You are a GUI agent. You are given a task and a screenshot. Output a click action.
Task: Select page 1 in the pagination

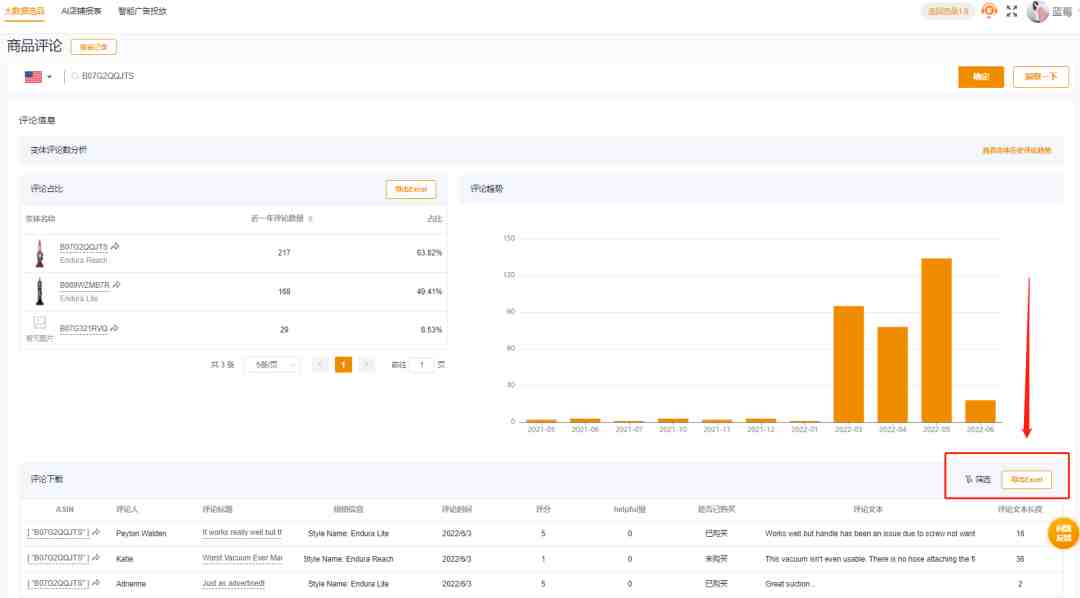[343, 364]
